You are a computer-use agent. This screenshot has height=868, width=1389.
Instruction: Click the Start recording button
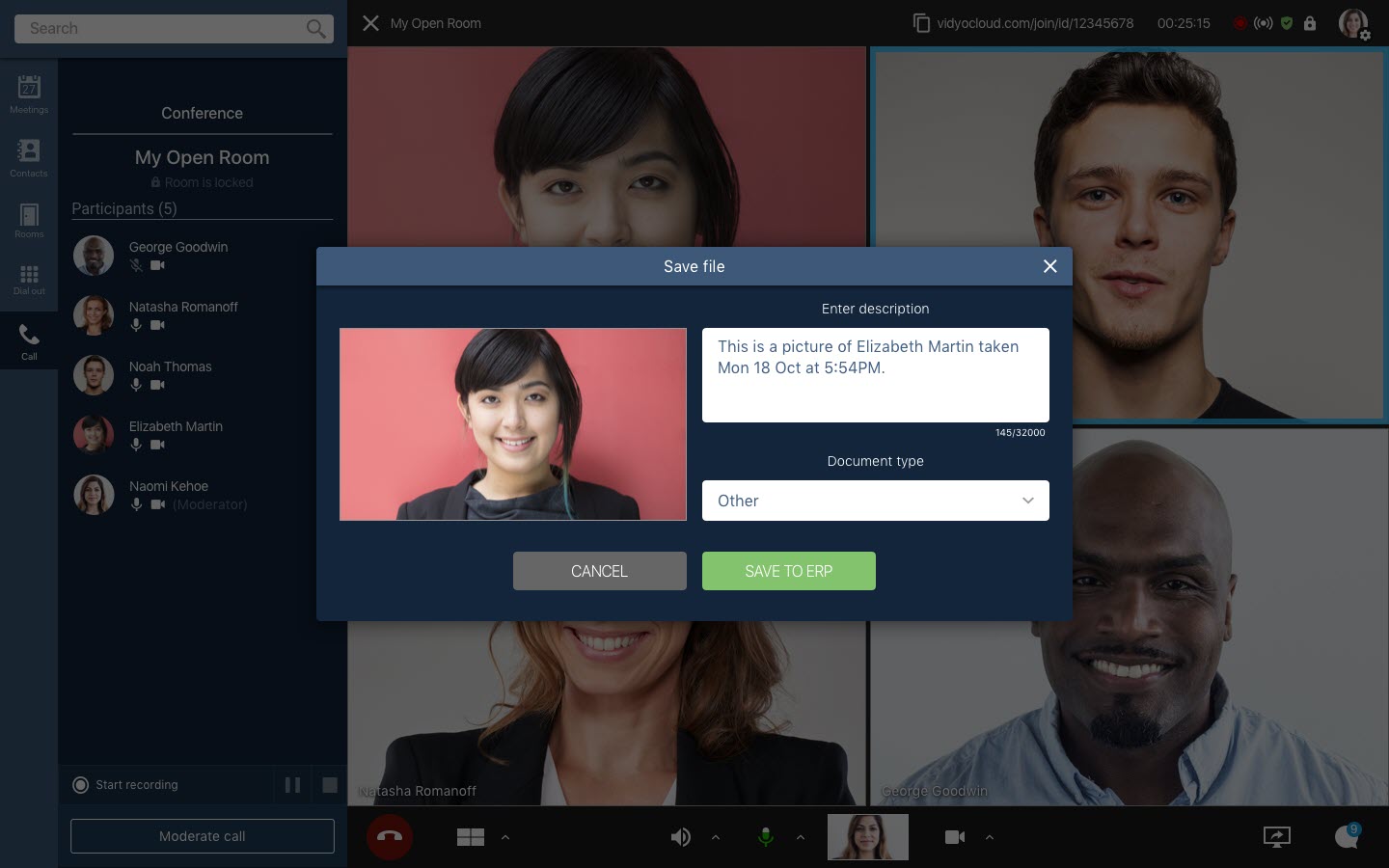[125, 785]
